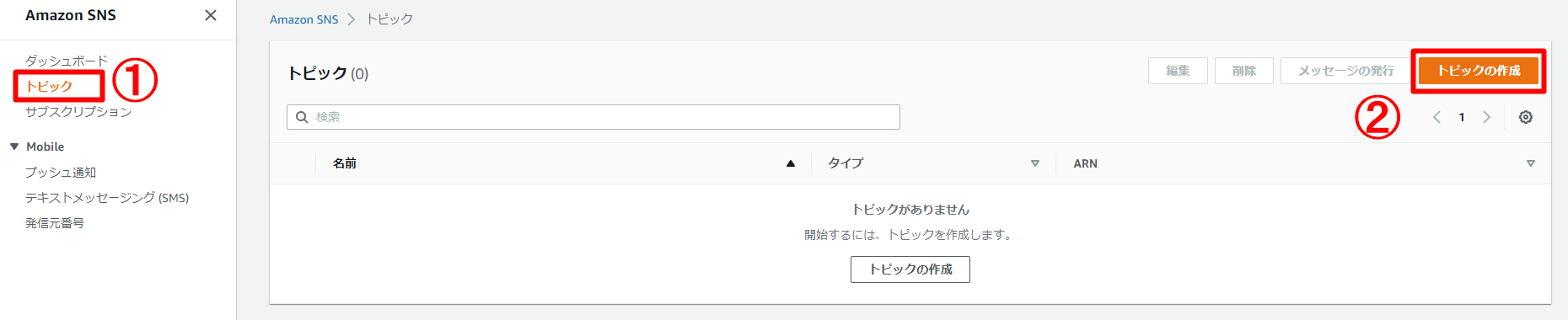1568x320 pixels.
Task: Collapse the Mobile section triangle
Action: click(x=14, y=147)
